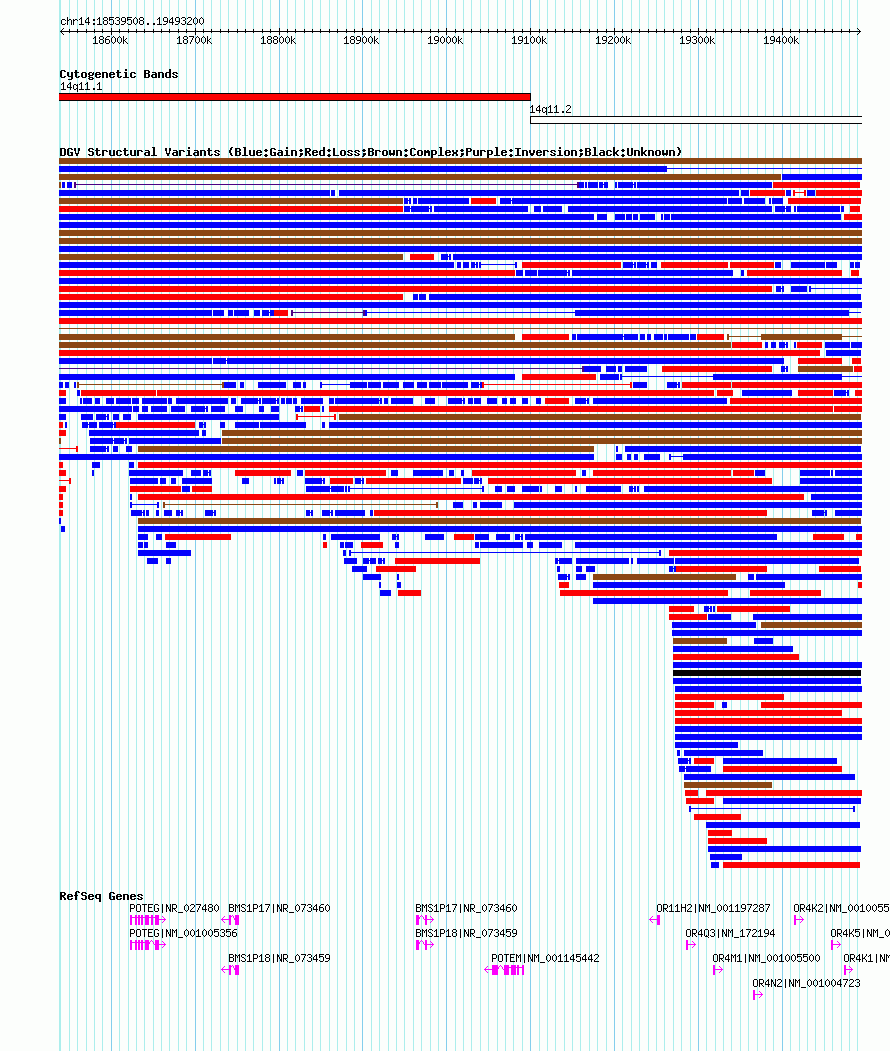Click the leftmost BMS1P17 NR_073460 gene arrow glyph
This screenshot has height=1051, width=890.
coord(231,920)
